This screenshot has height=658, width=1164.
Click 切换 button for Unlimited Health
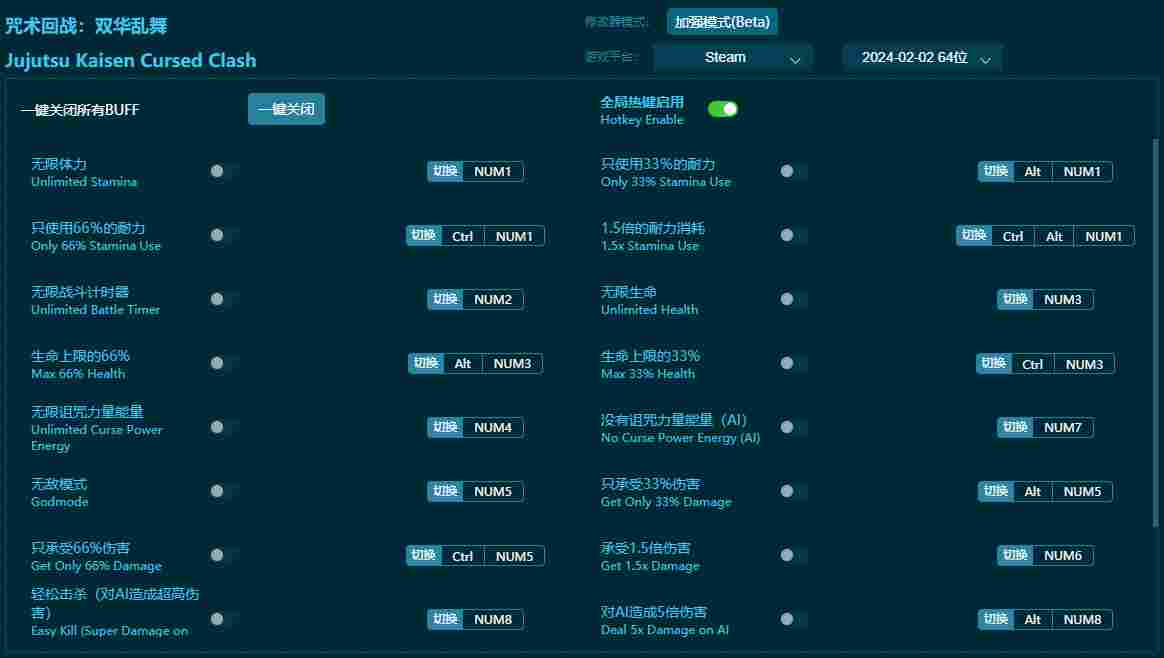click(1015, 299)
